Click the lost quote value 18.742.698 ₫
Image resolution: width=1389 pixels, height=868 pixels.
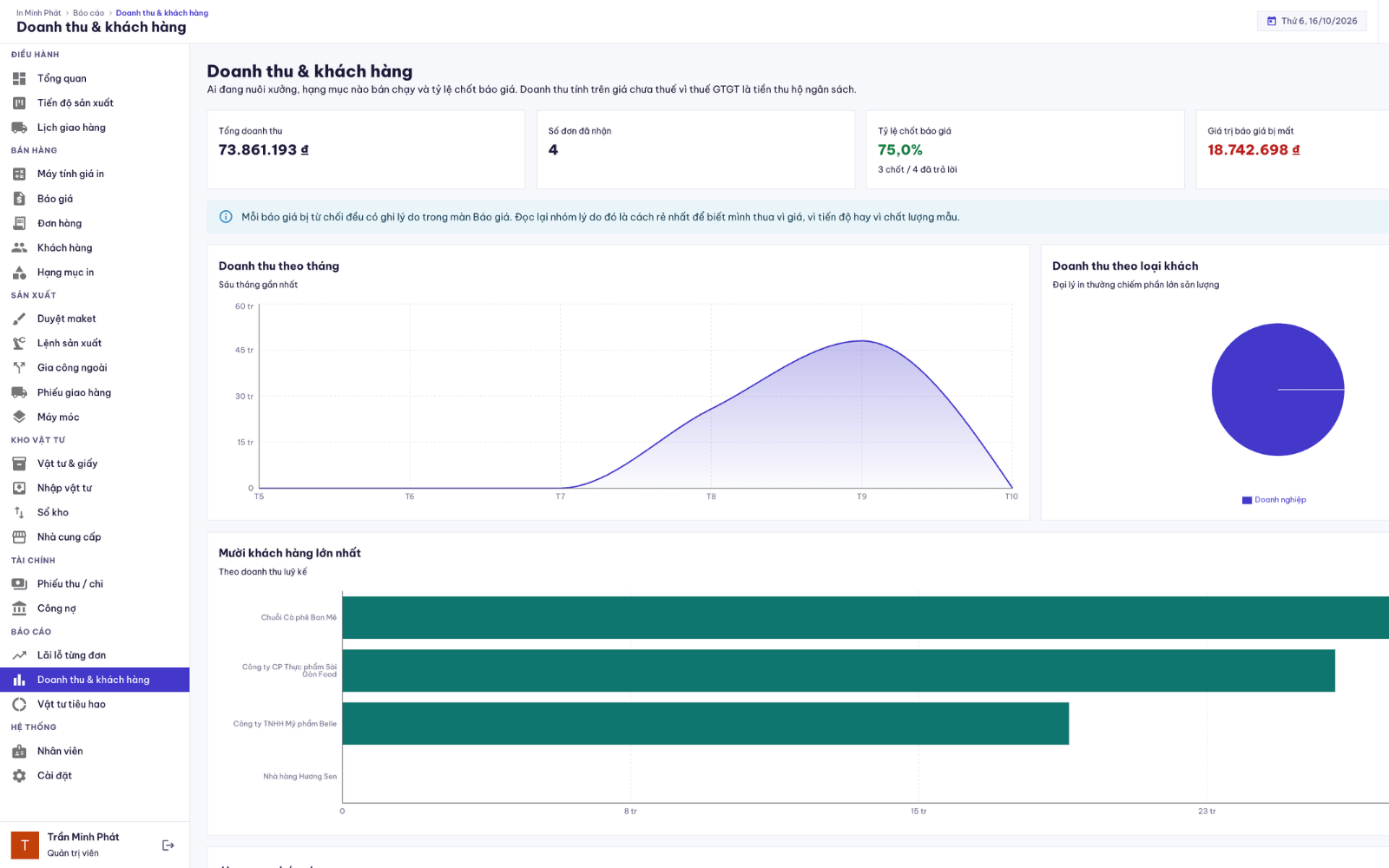(1254, 150)
